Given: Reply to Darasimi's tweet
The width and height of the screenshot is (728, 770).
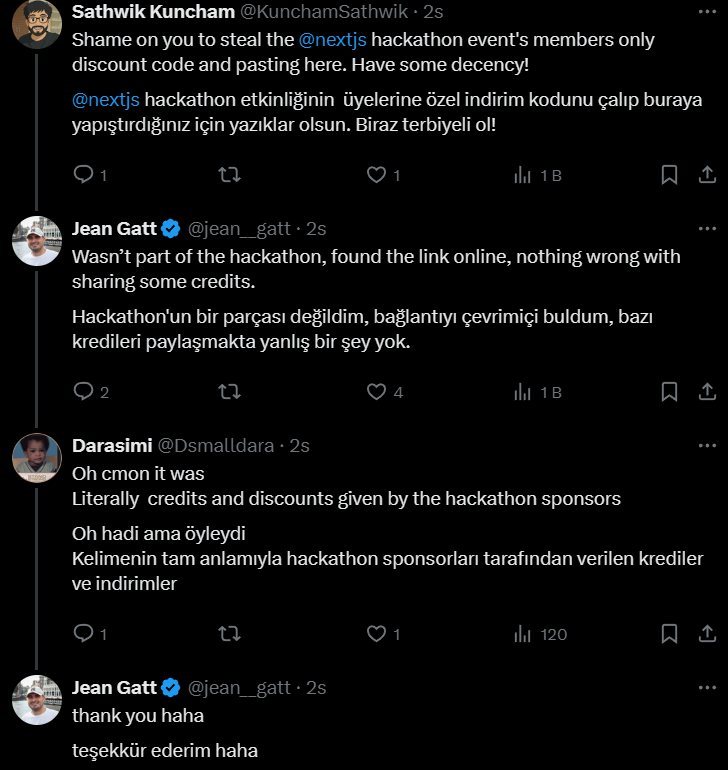Looking at the screenshot, I should 83,633.
